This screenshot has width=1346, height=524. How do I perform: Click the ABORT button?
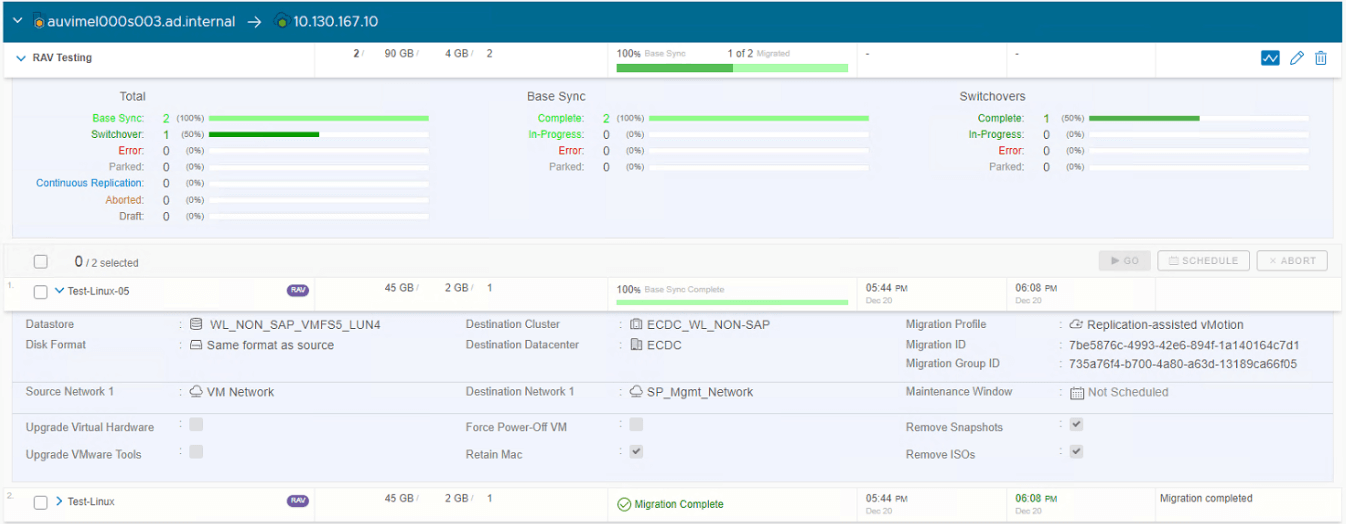1292,261
